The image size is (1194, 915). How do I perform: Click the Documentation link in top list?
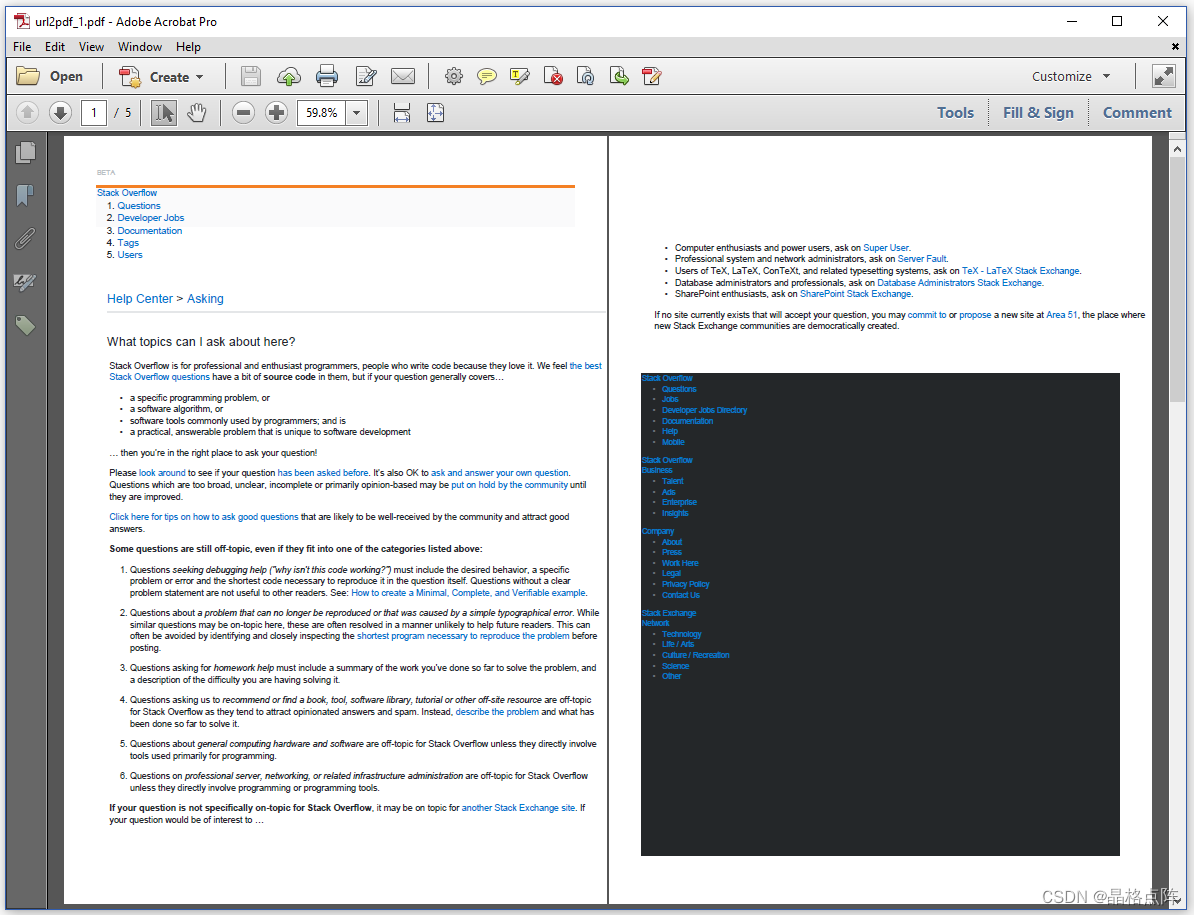pos(149,231)
